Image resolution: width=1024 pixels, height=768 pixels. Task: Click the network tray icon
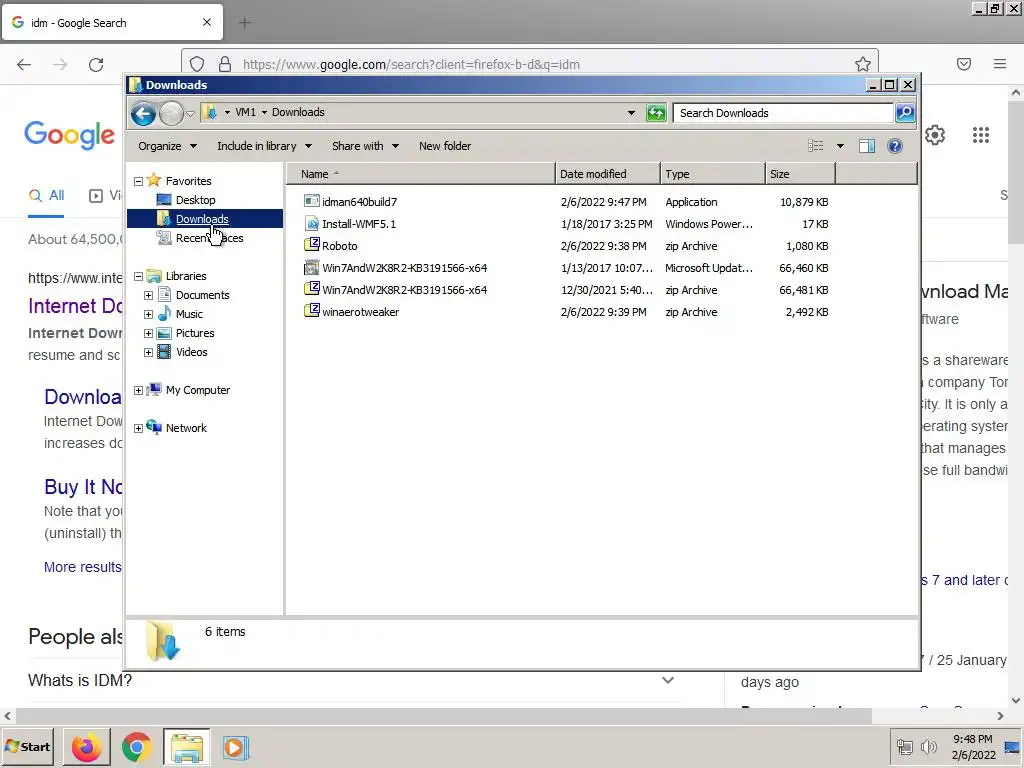click(904, 747)
